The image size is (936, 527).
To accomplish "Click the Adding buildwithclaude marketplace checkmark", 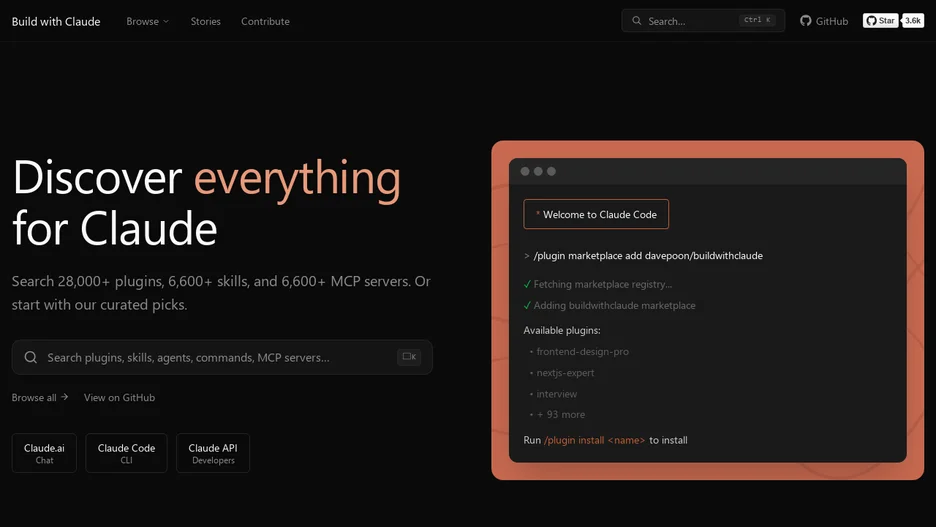I will (527, 306).
